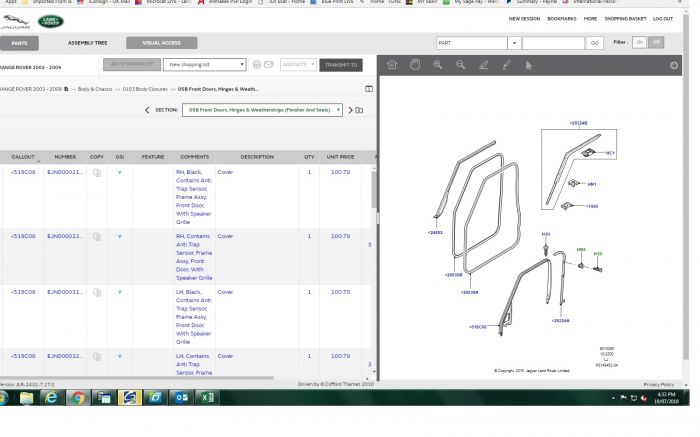Copy part number EJN000032
Screen dimensions: 700x437
coord(97,356)
